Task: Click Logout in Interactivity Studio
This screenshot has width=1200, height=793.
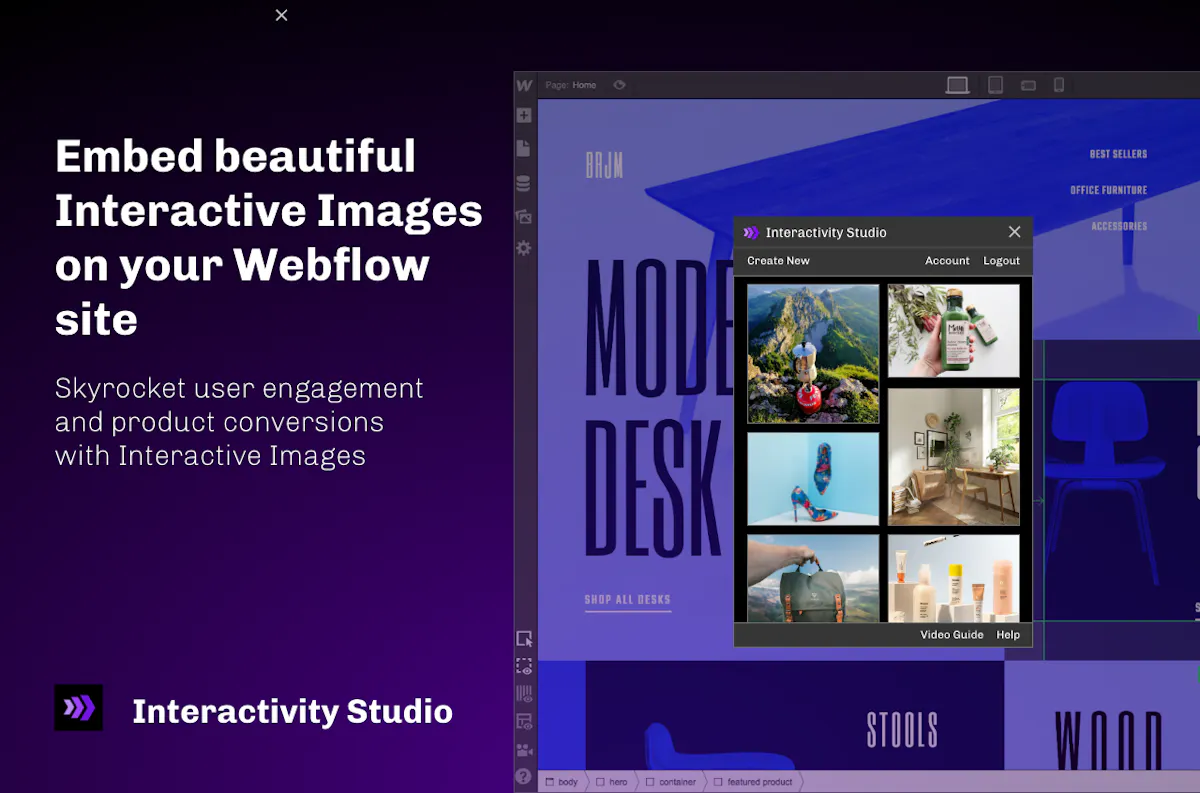Action: [x=1001, y=261]
